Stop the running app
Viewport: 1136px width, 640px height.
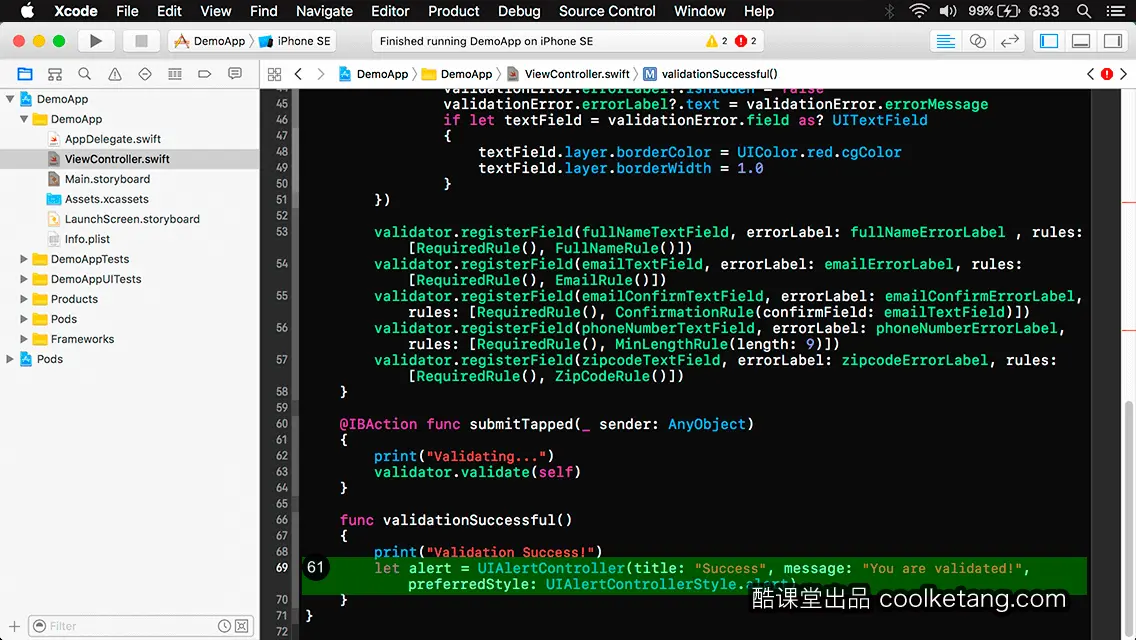pos(141,41)
